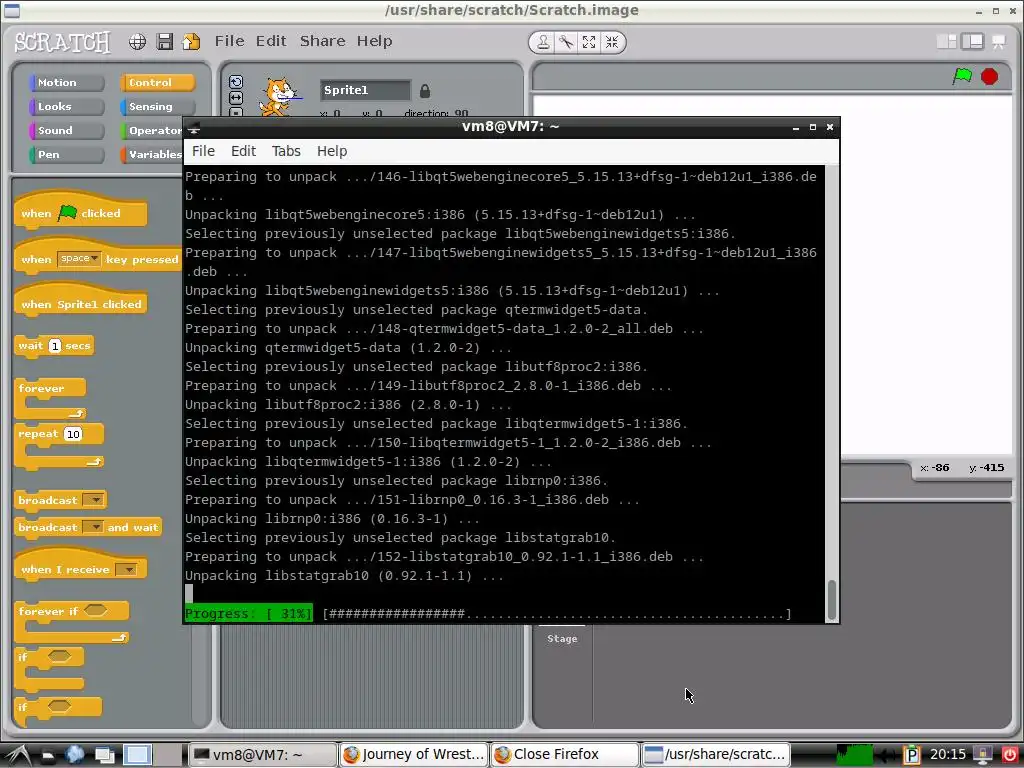The height and width of the screenshot is (768, 1024).
Task: Open the Sound blocks category
Action: [66, 131]
